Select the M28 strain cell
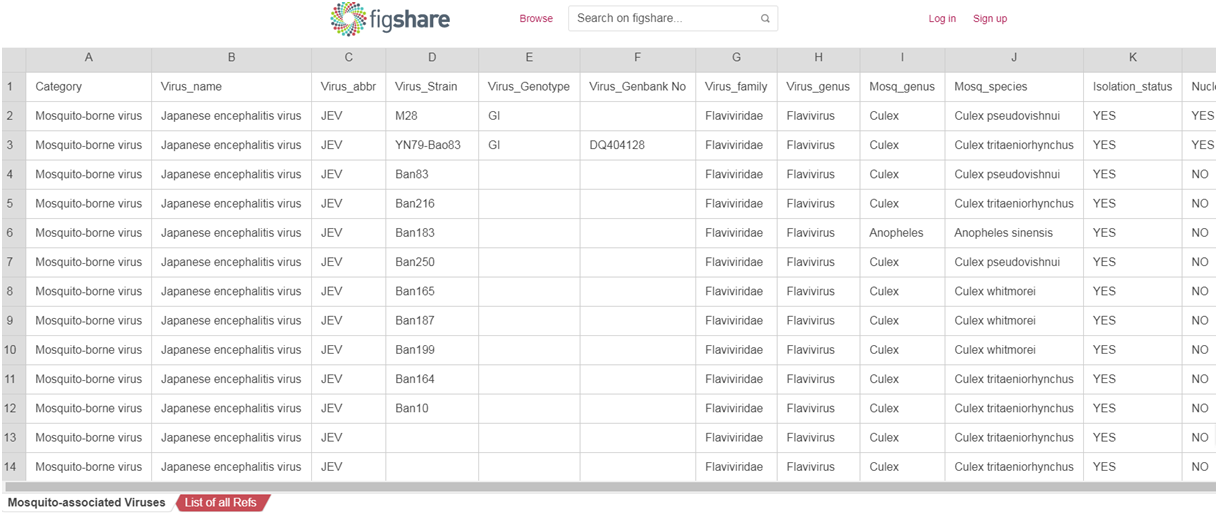1218x517 pixels. pos(431,116)
